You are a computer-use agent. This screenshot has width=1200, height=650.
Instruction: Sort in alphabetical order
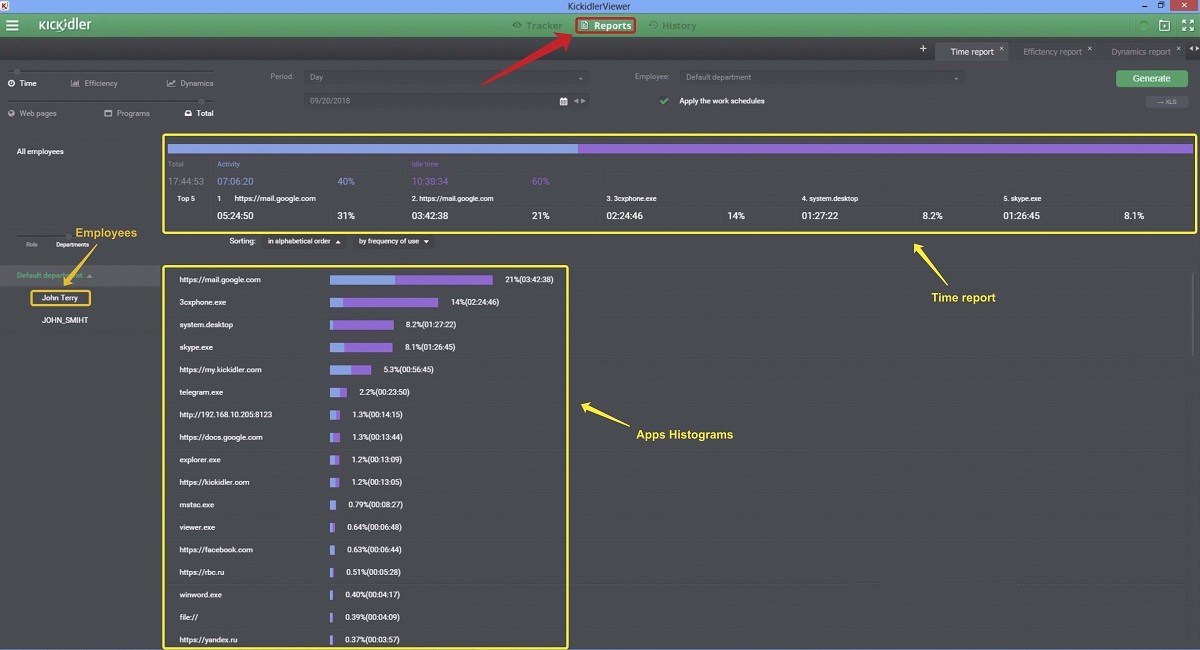pos(304,241)
